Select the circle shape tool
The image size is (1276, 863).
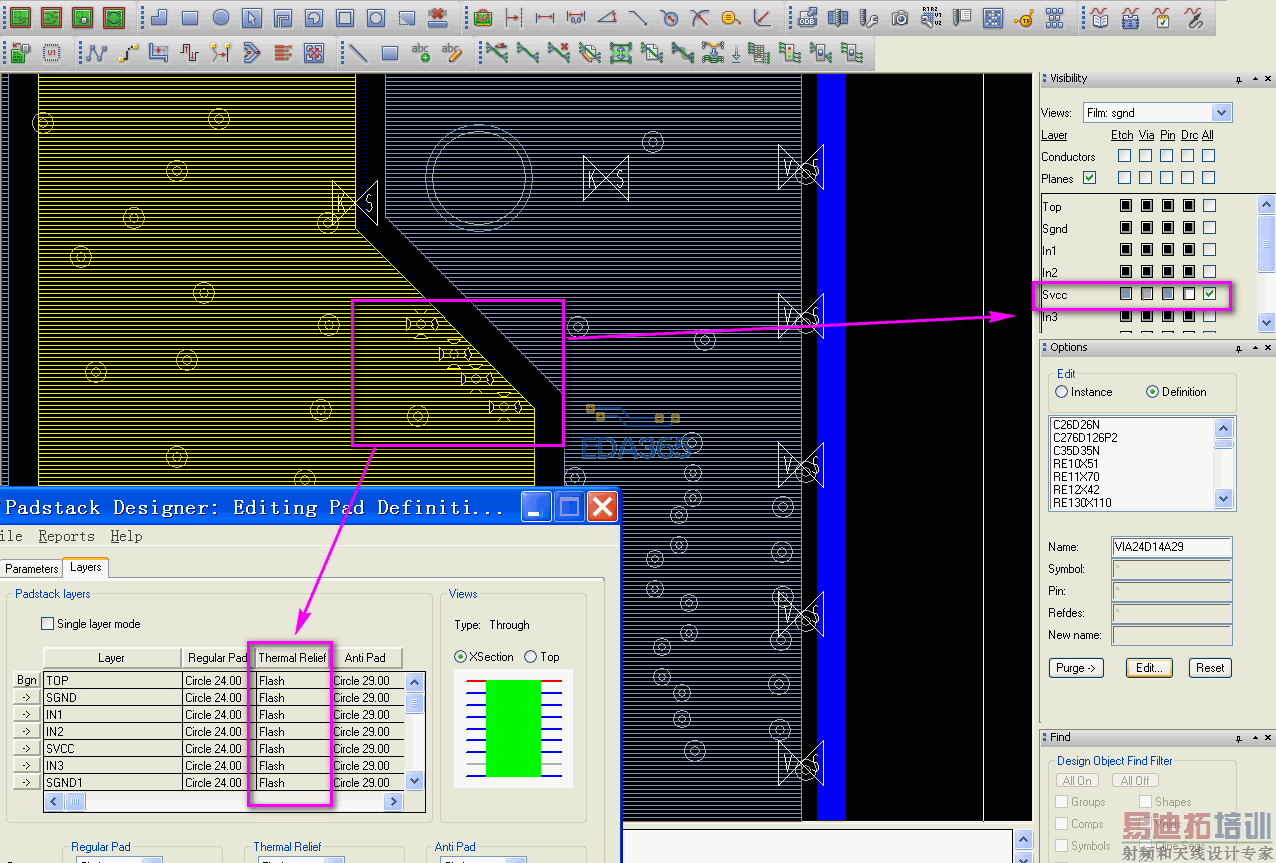(x=221, y=18)
